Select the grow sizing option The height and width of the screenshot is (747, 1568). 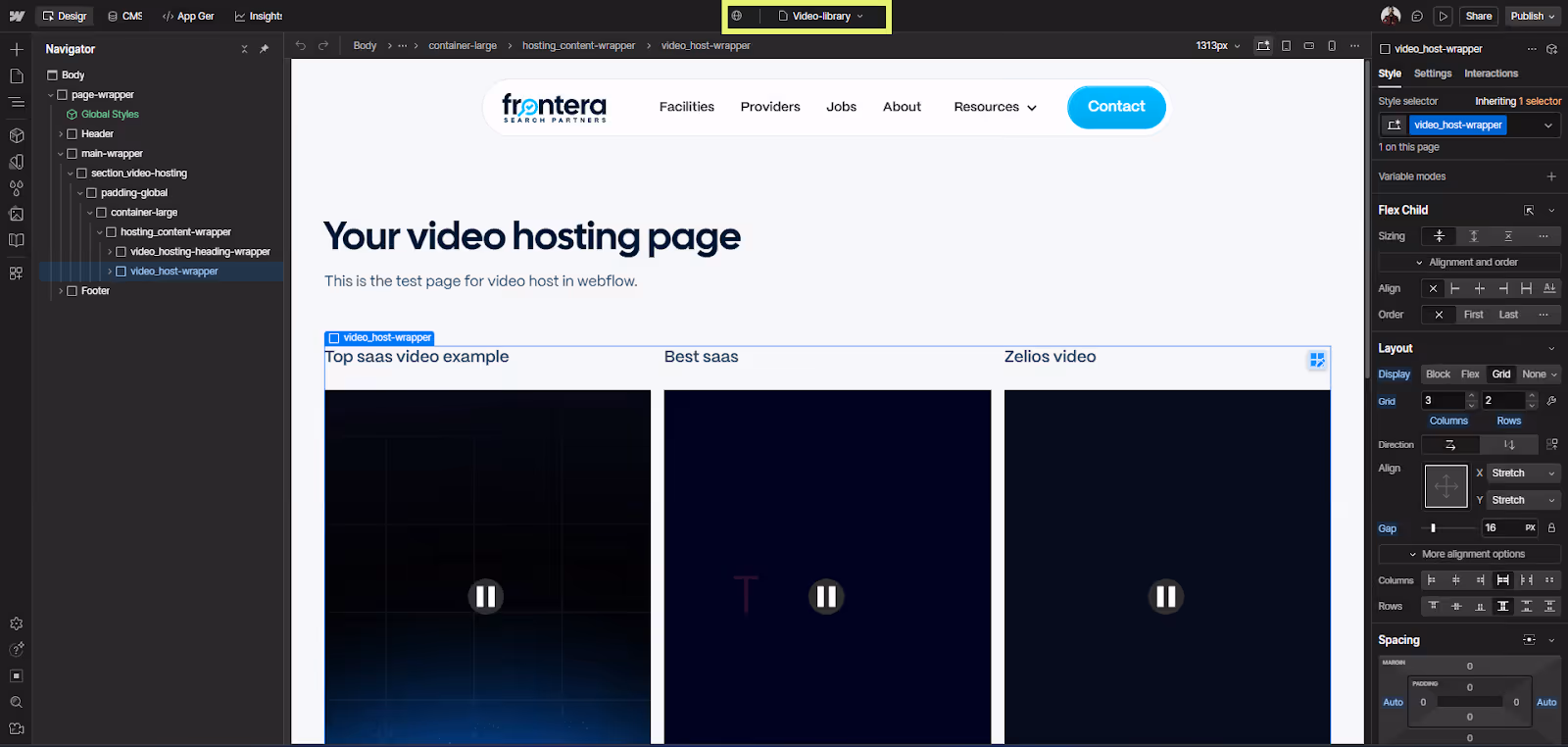click(1474, 236)
